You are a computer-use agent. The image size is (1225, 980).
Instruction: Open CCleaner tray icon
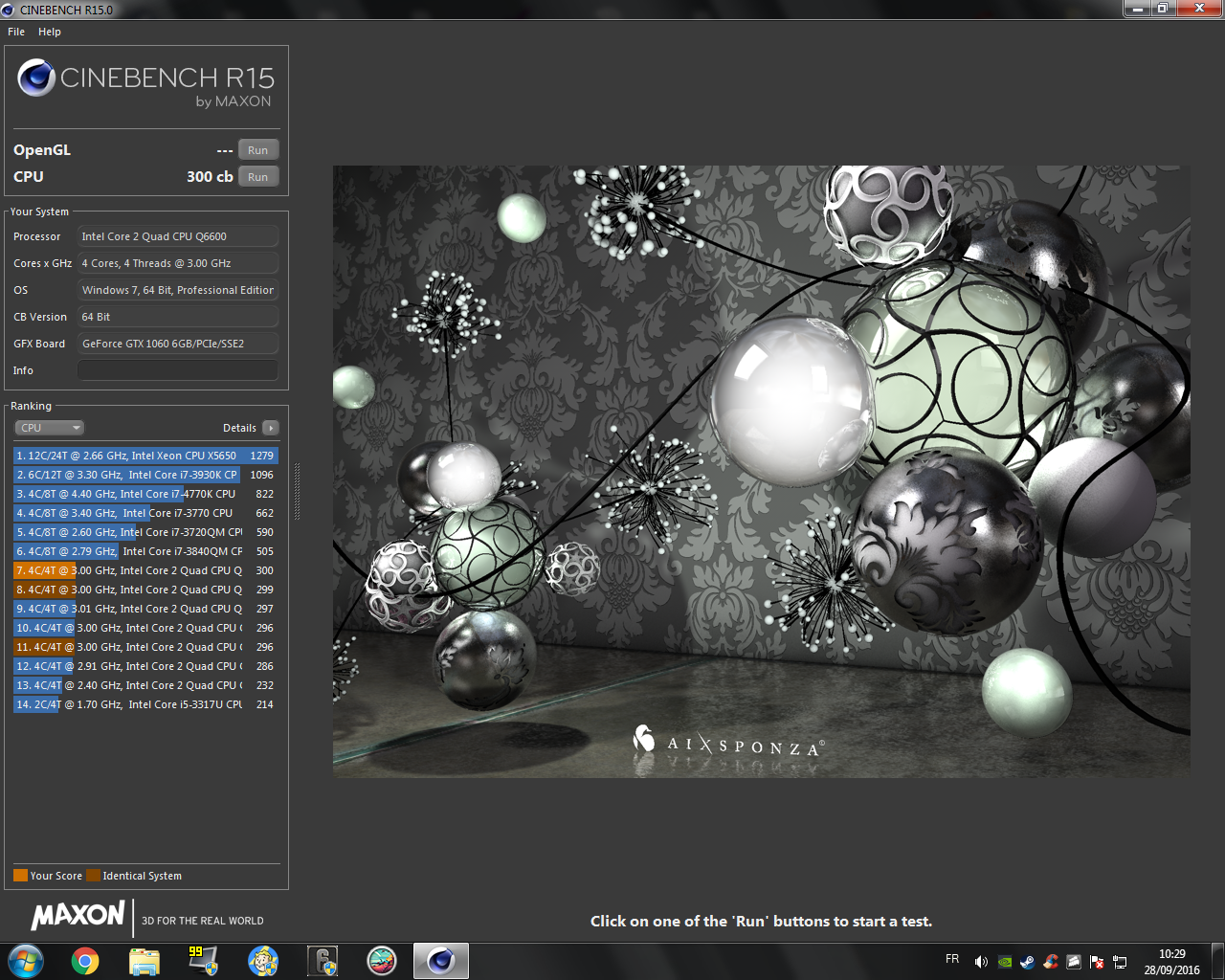click(x=1051, y=962)
